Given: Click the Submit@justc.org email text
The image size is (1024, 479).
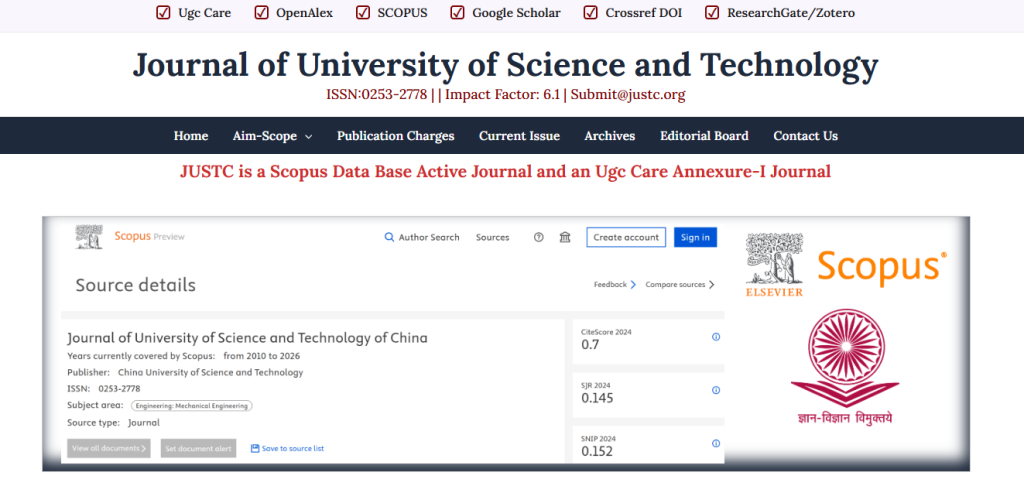Looking at the screenshot, I should [628, 95].
